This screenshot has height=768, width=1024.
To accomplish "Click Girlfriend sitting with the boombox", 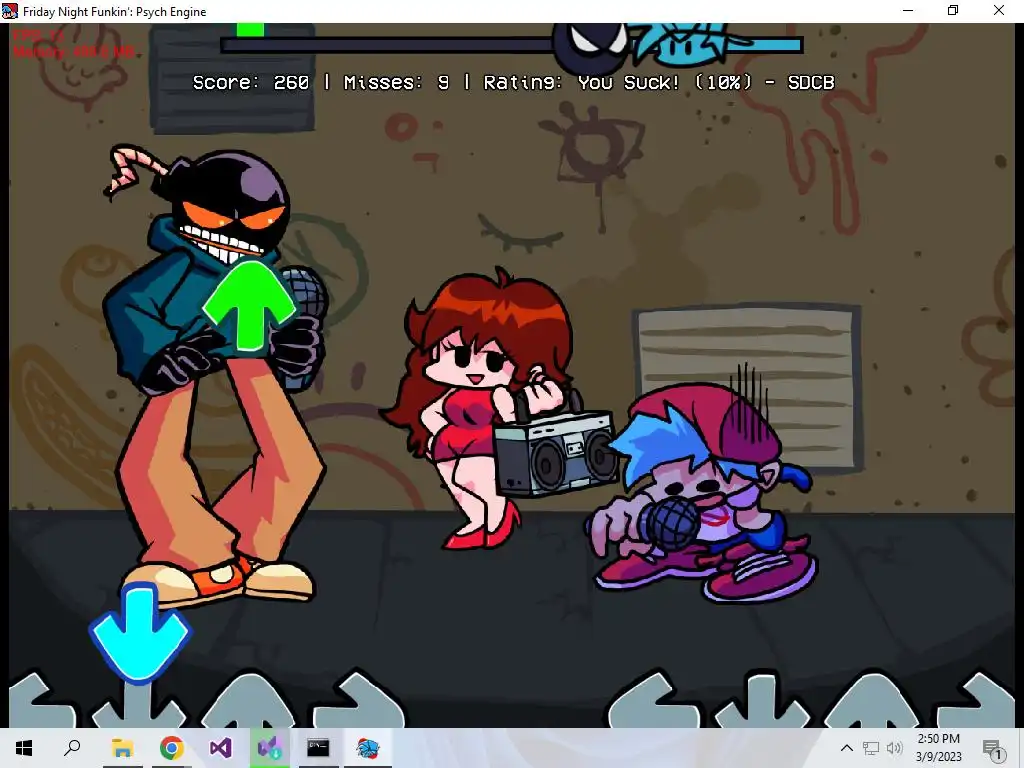I will point(500,408).
